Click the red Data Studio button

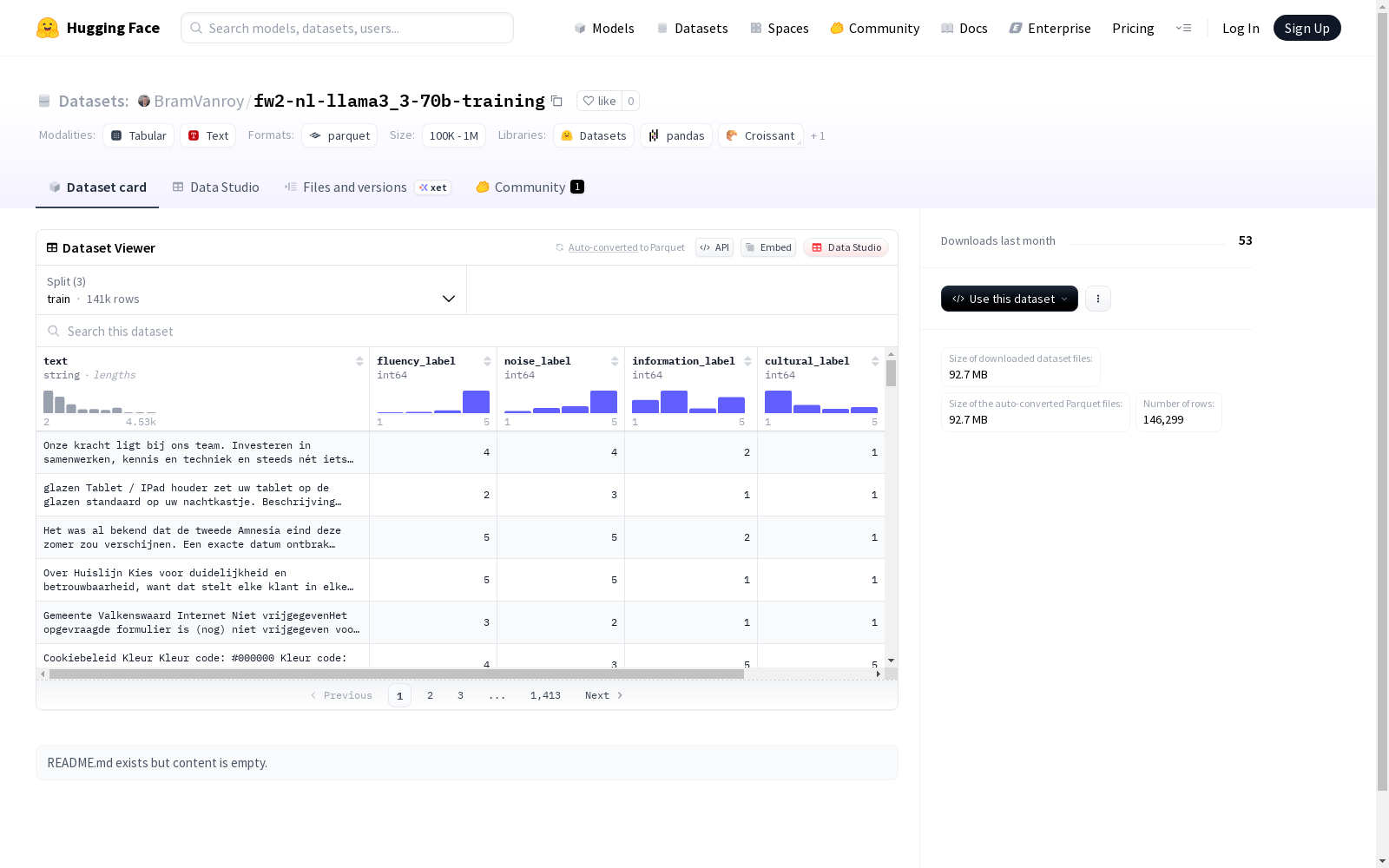846,247
